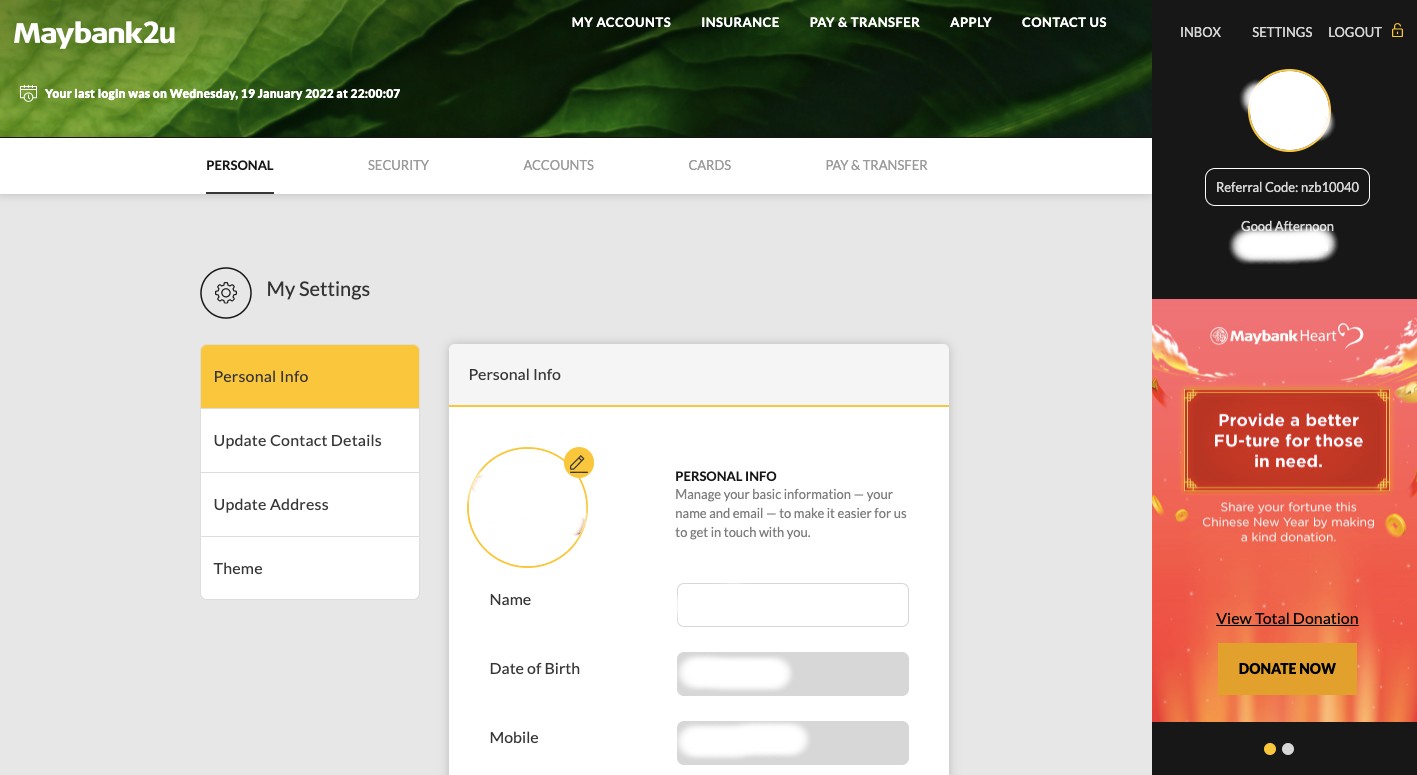Click the 'Personal Info' panel header
The image size is (1417, 775).
point(699,375)
